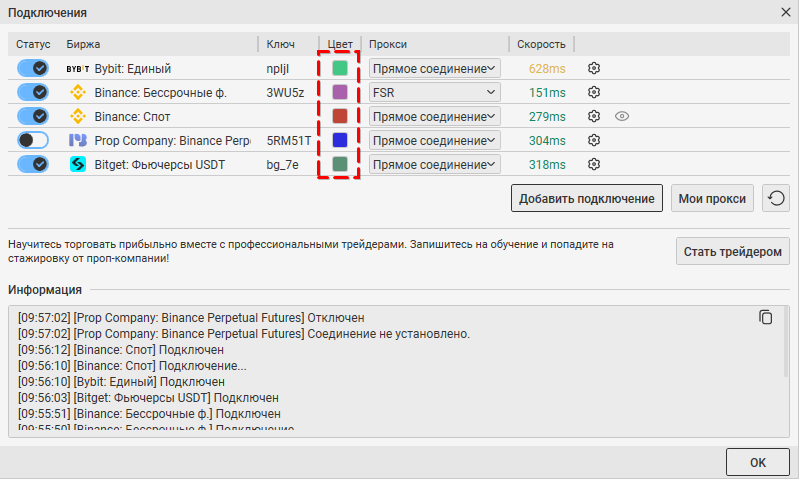Select the Binance: Бессрочные ф. exchange name

point(161,93)
